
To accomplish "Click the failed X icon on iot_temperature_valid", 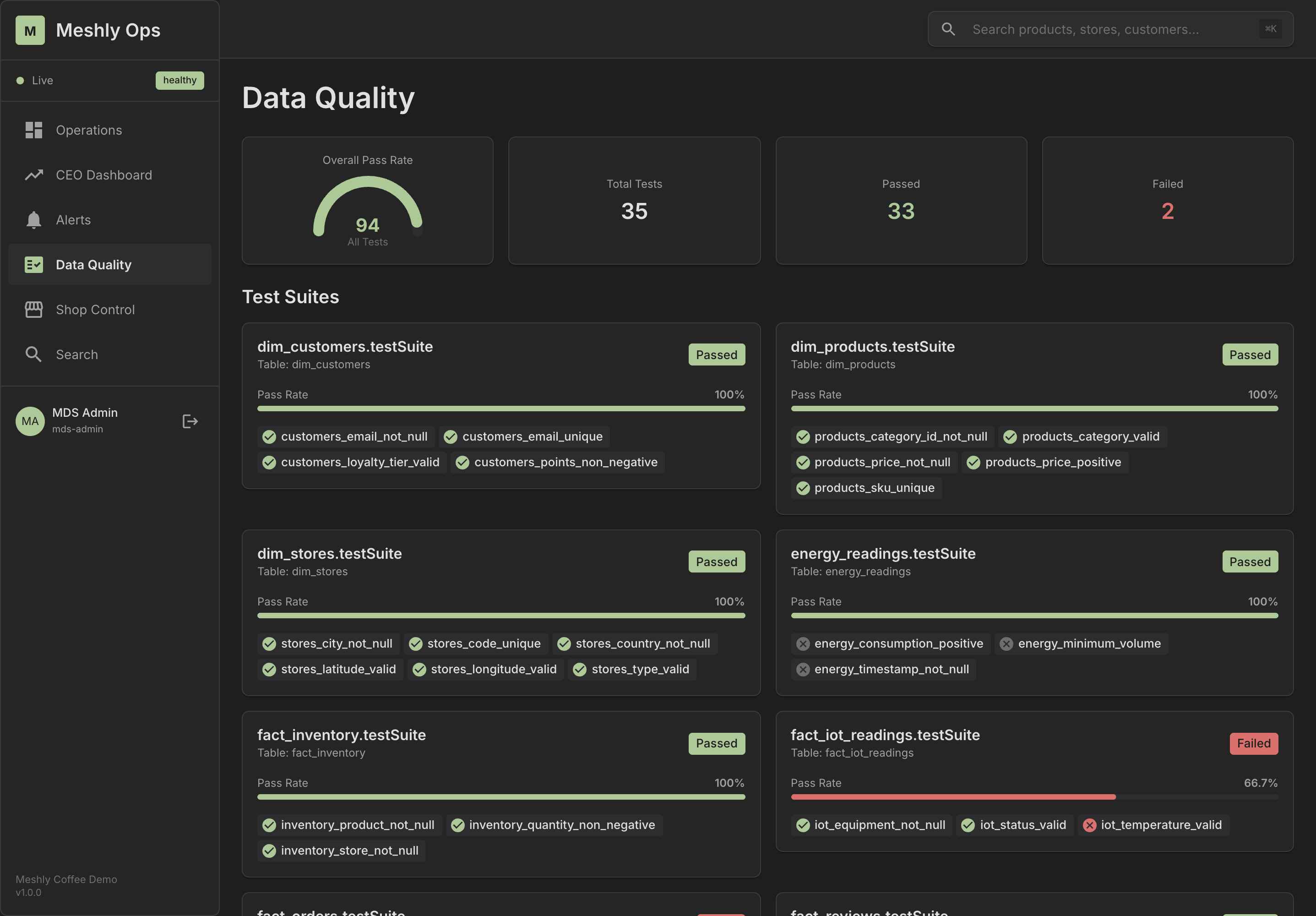I will (1090, 825).
